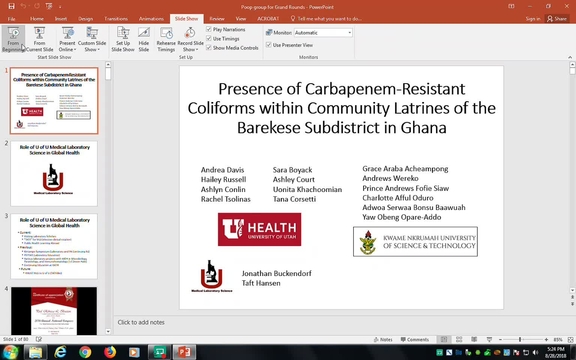Viewport: 576px width, 360px height.
Task: Fit slide to current window
Action: pos(570,339)
